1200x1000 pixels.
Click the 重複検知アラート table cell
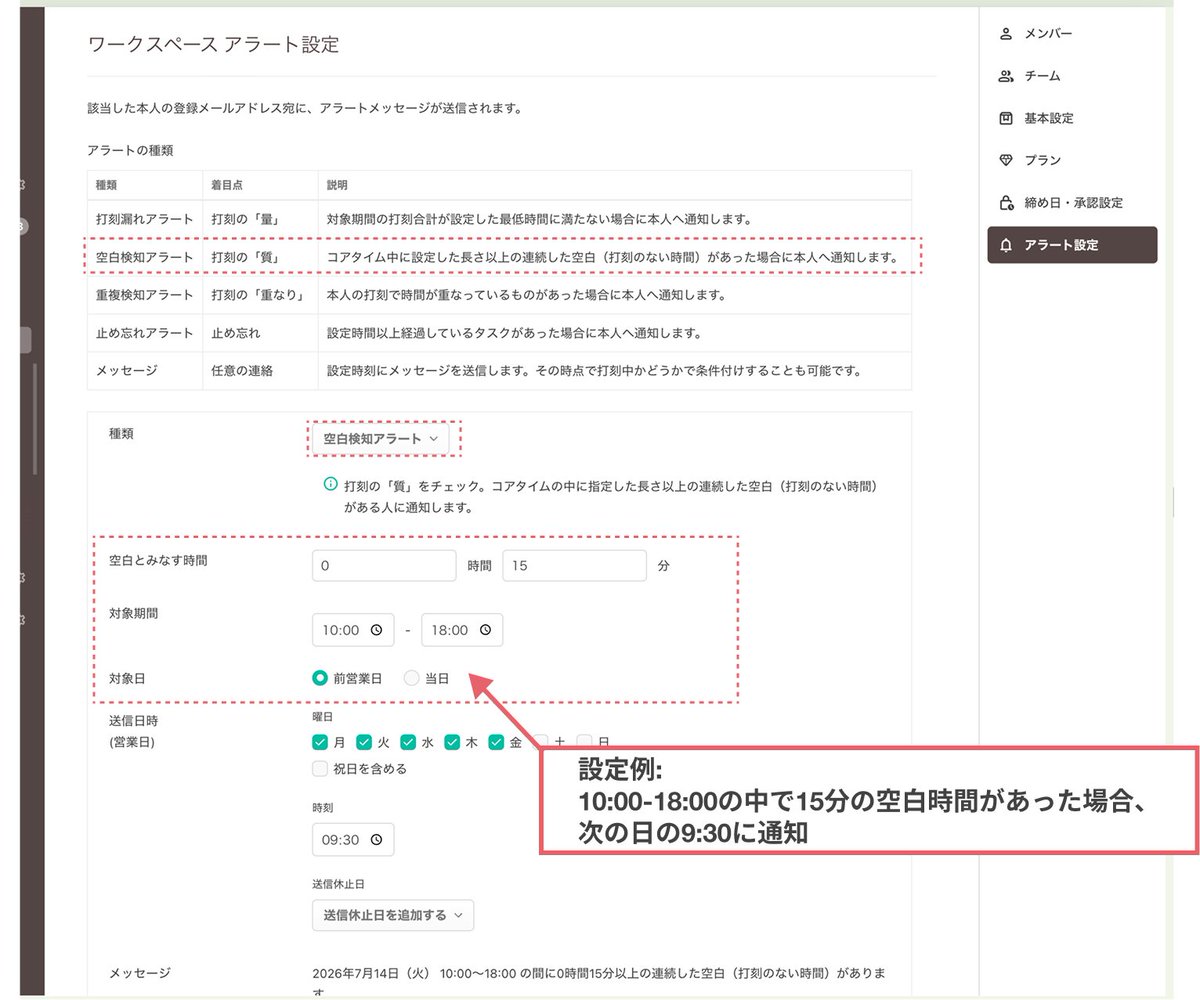pos(145,296)
